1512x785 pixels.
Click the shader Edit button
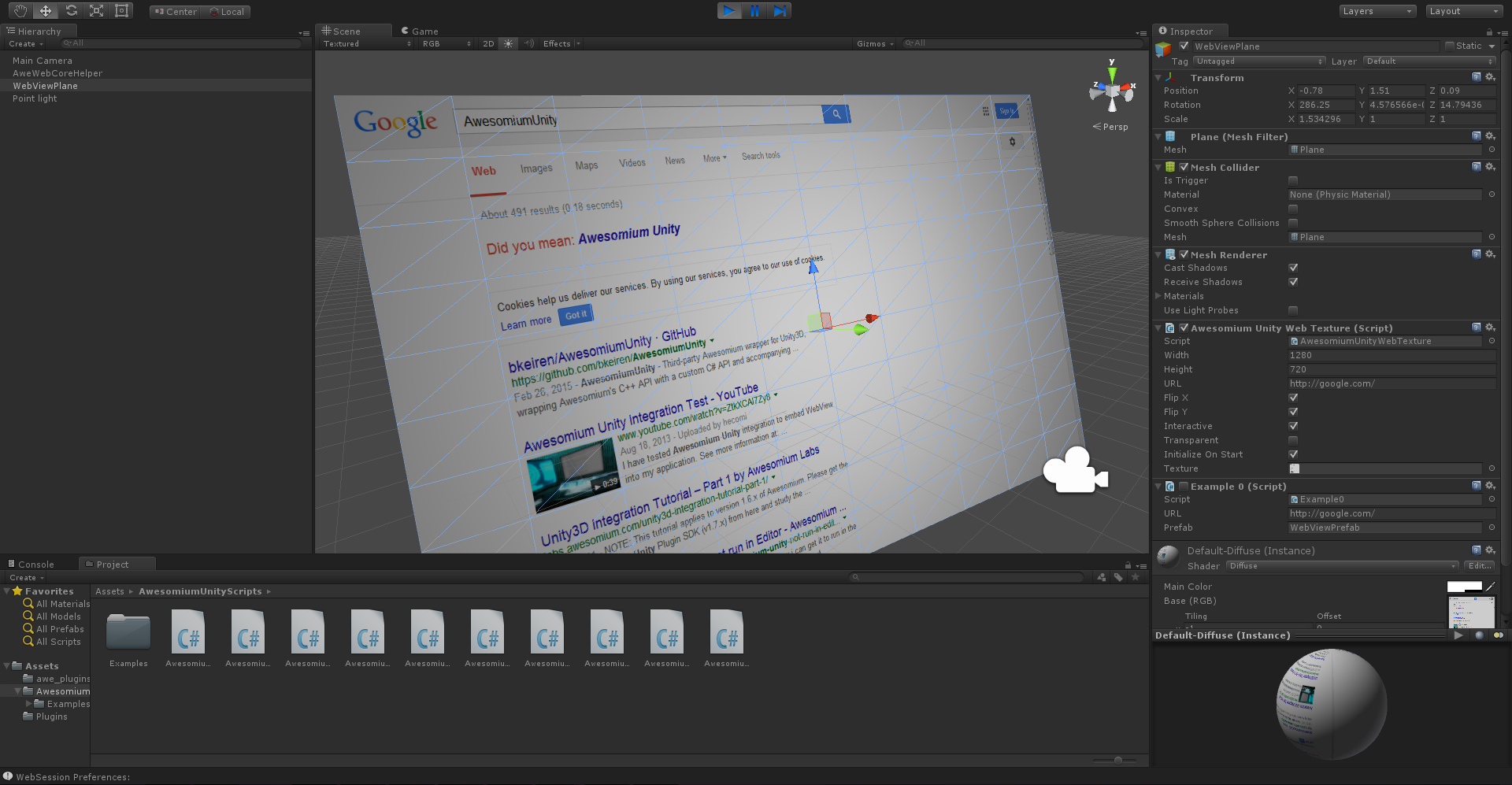point(1479,566)
